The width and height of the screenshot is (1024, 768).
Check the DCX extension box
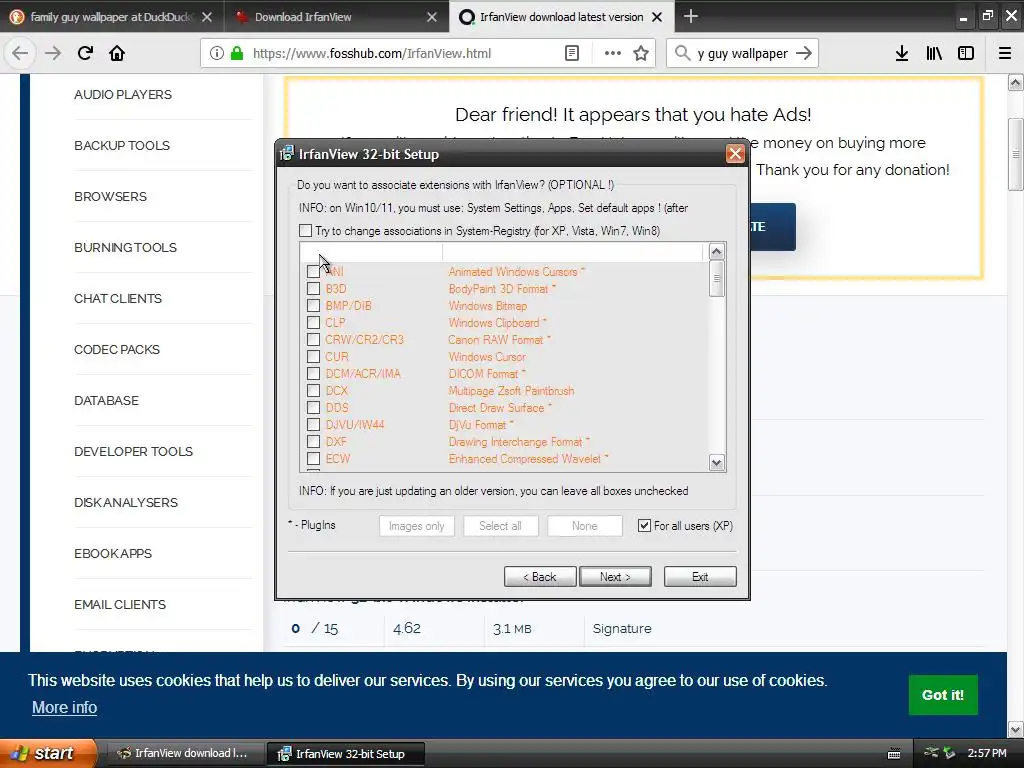click(x=313, y=391)
